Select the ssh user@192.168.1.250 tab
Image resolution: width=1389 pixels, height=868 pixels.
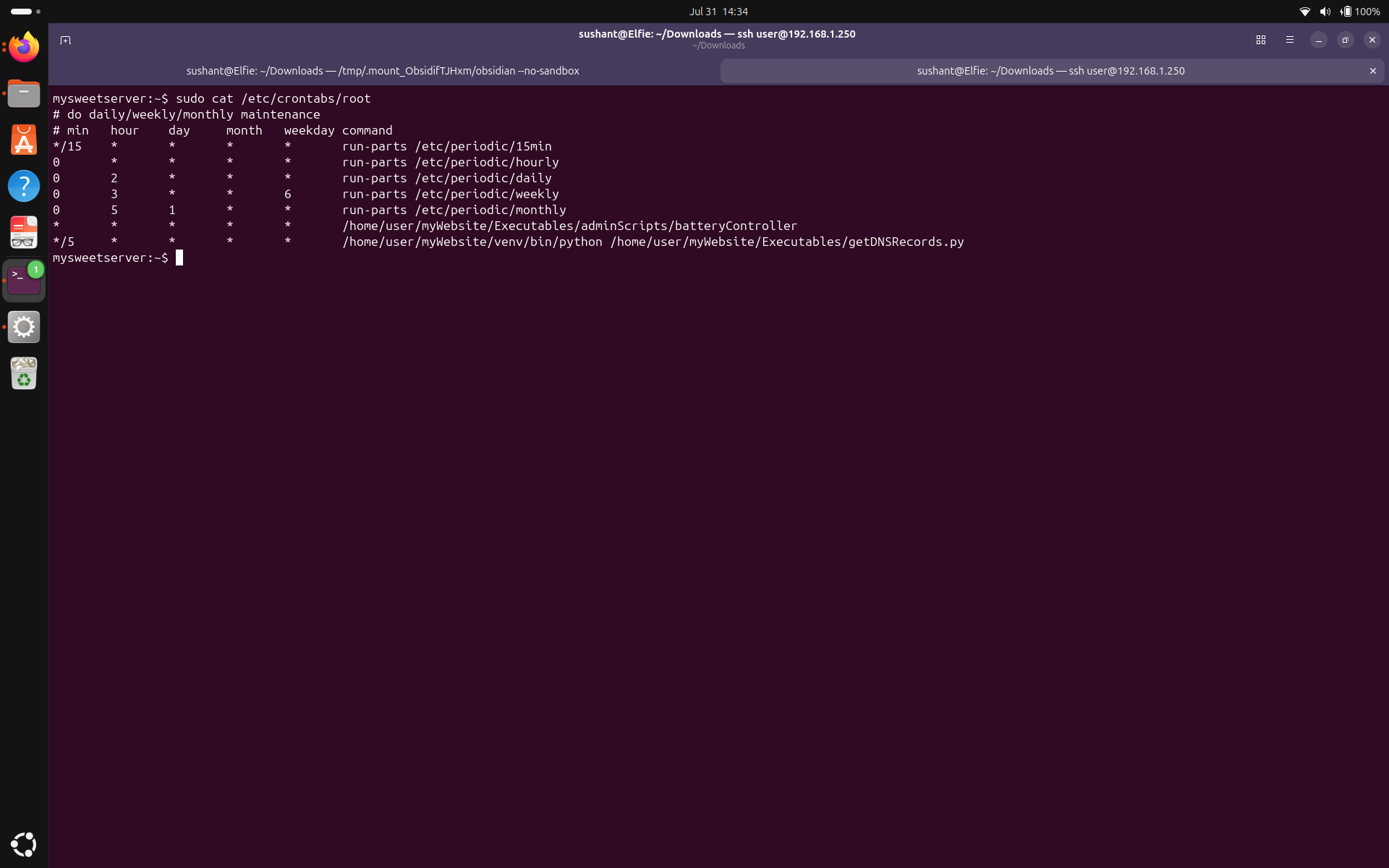pyautogui.click(x=1050, y=71)
